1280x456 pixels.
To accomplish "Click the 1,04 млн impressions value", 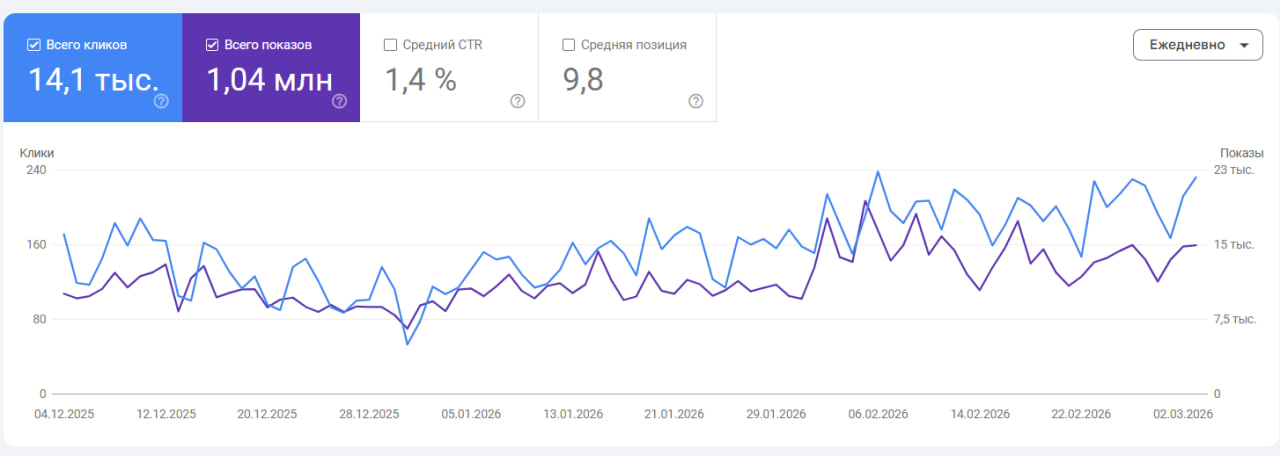I will tap(269, 81).
